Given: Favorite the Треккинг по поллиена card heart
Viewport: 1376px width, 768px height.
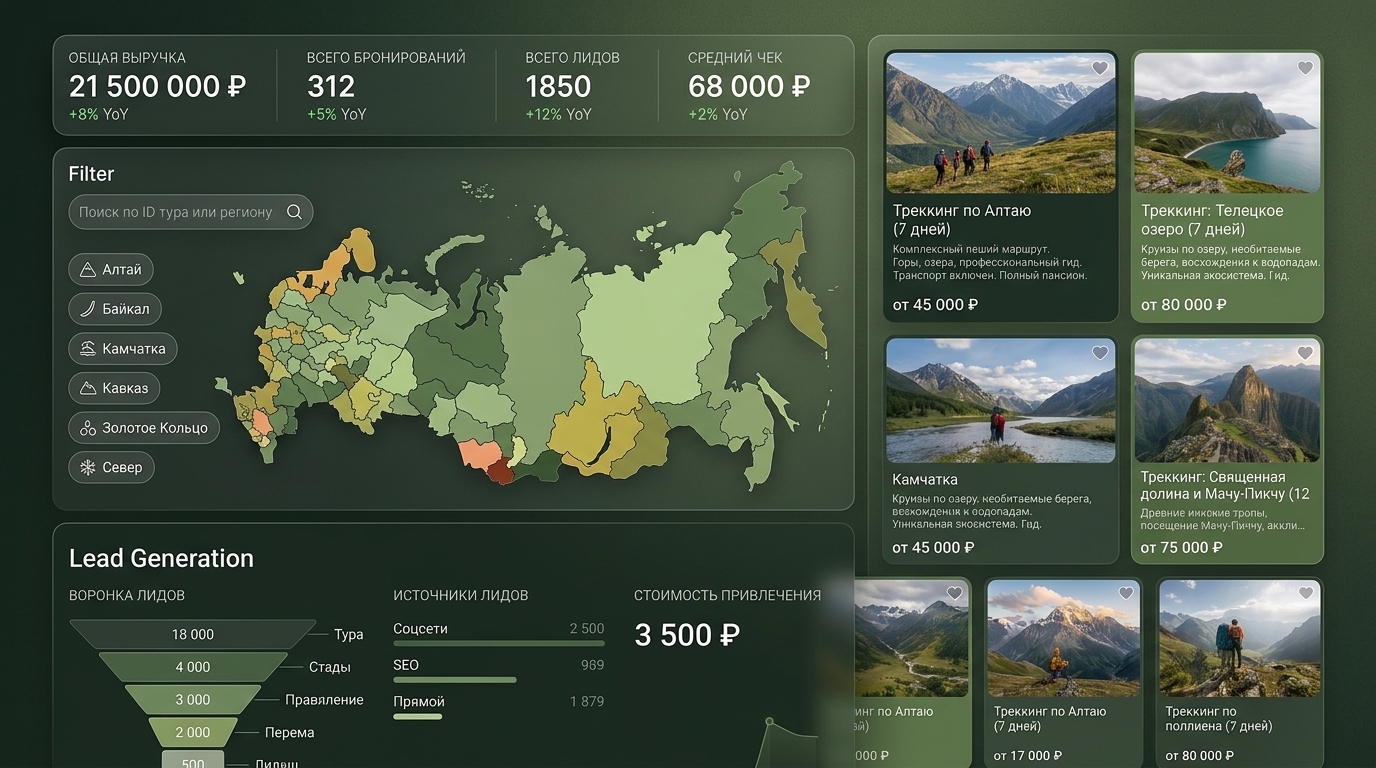Looking at the screenshot, I should click(x=1305, y=593).
